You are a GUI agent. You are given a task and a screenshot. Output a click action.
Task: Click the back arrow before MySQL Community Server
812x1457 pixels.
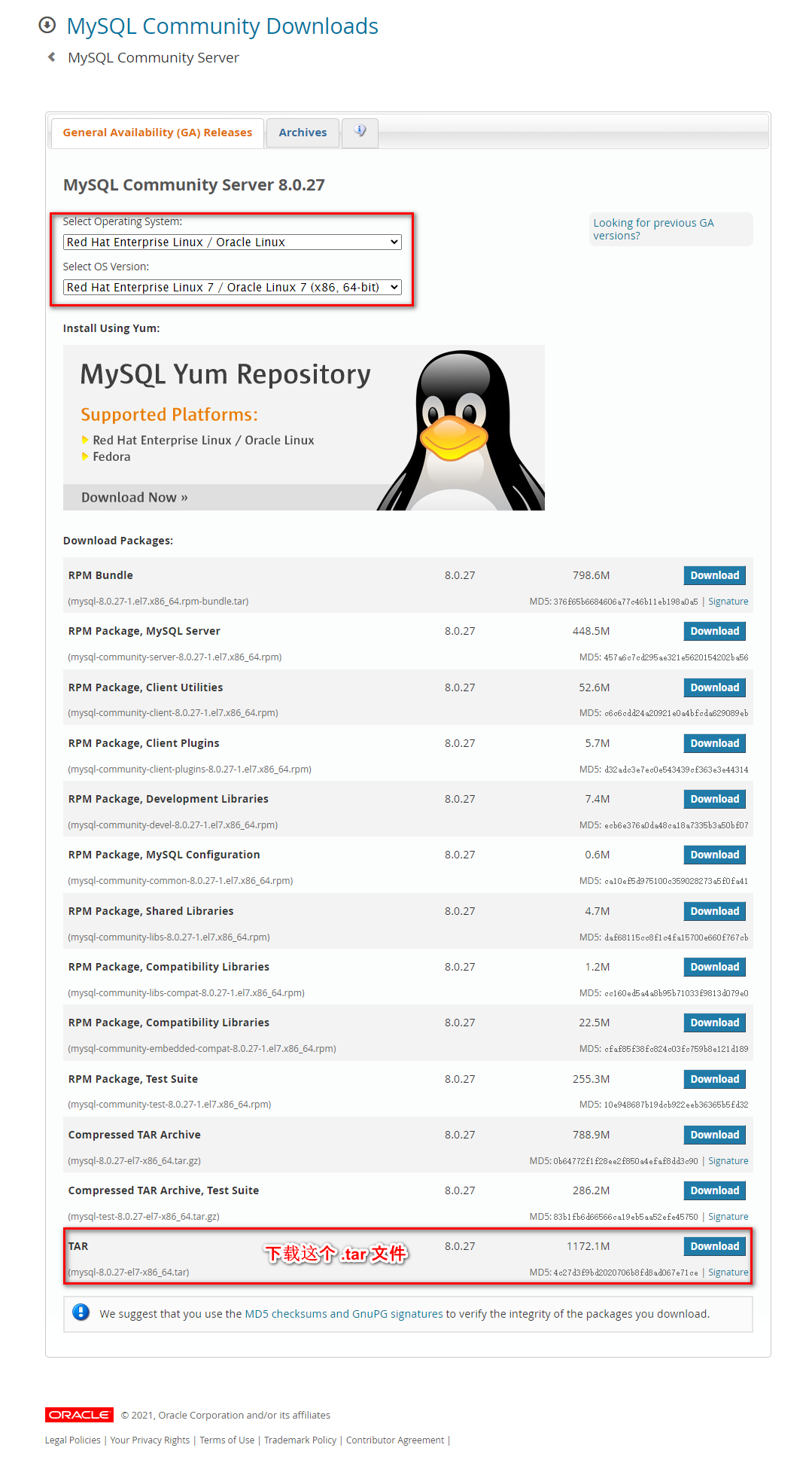click(x=51, y=57)
